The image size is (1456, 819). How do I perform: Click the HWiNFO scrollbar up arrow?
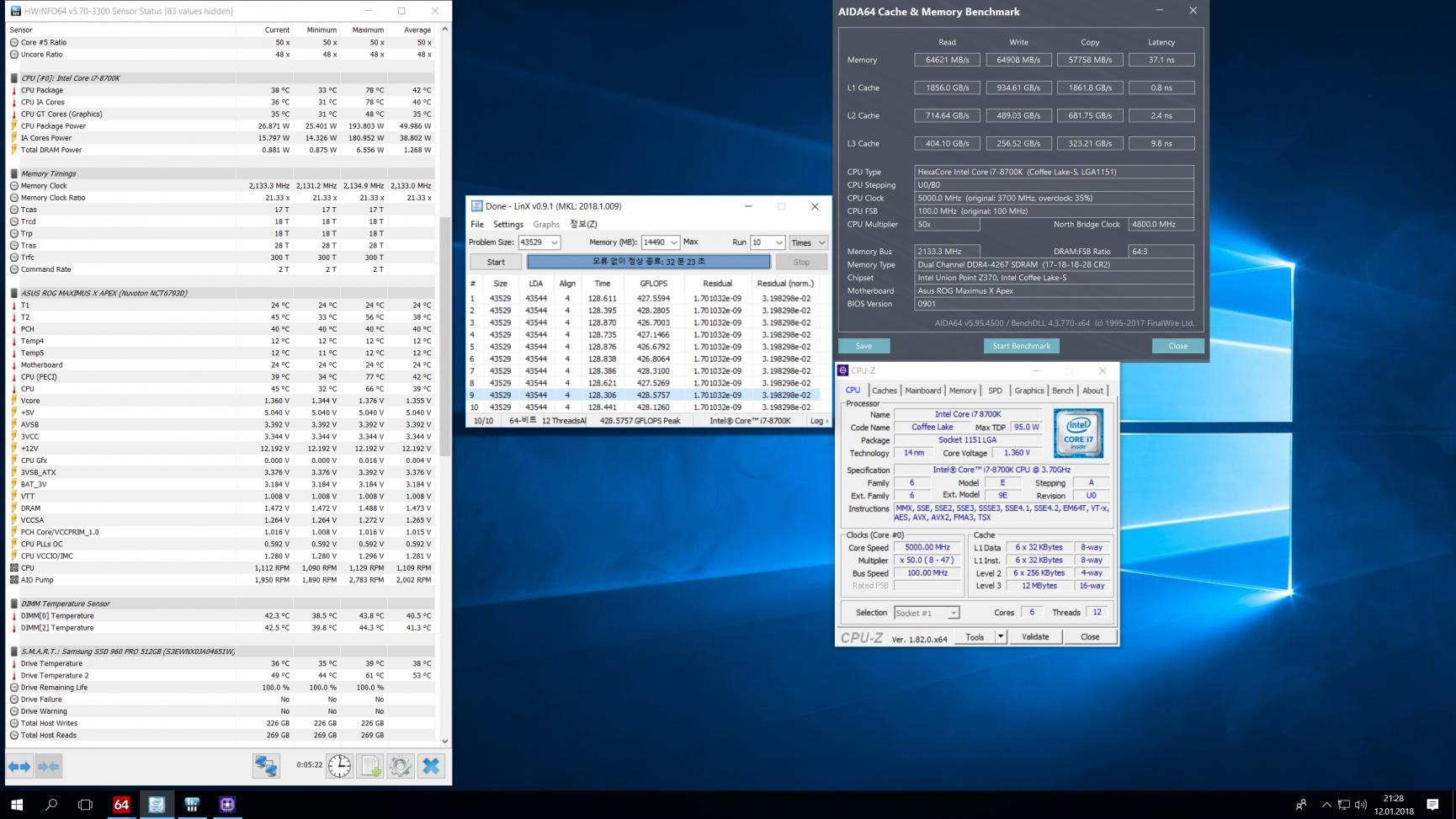pyautogui.click(x=444, y=29)
